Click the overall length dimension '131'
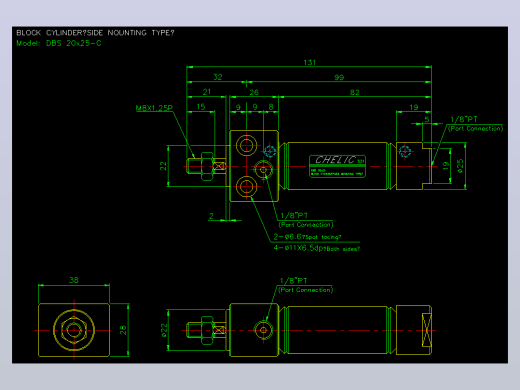 [309, 62]
